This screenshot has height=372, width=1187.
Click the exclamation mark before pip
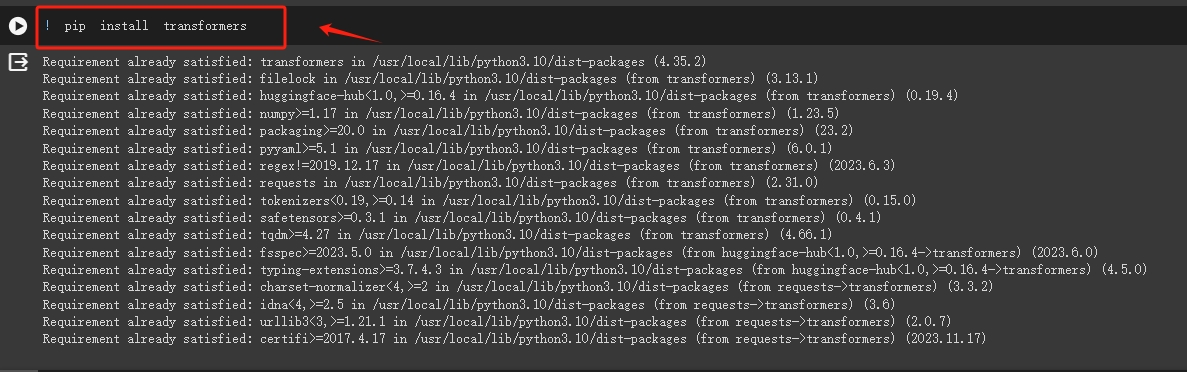tap(47, 27)
